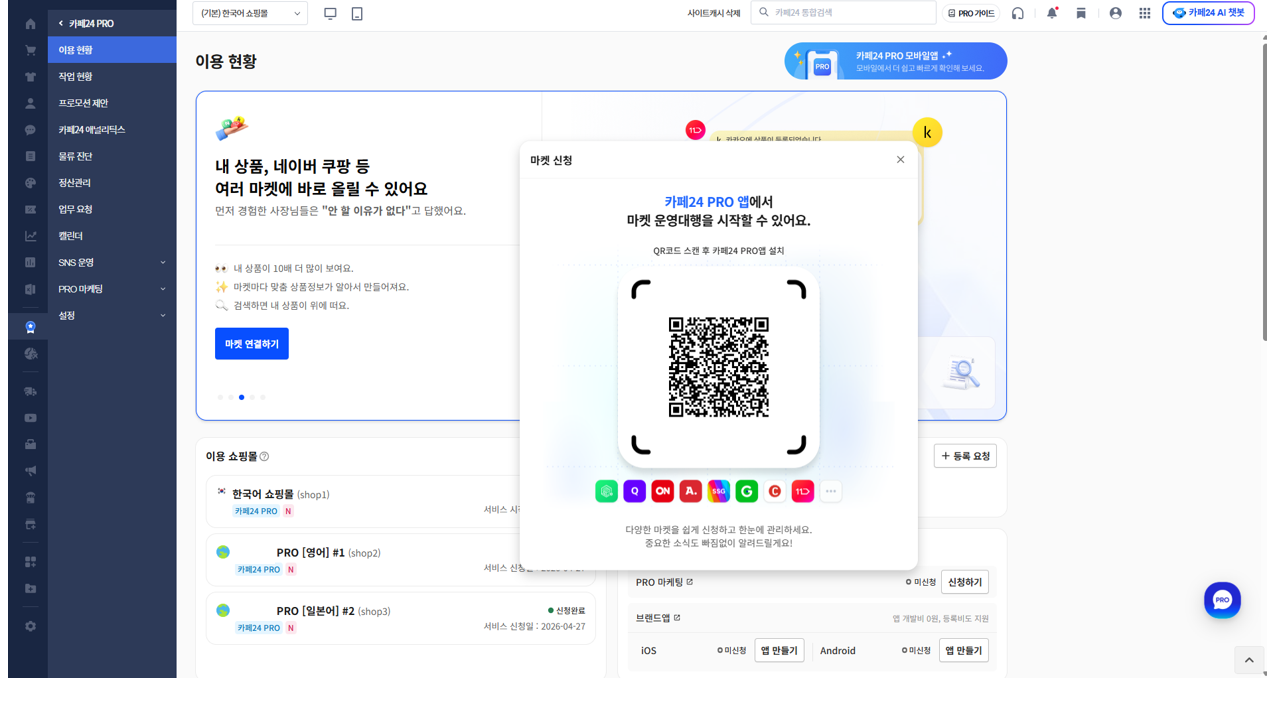Open 한국어 쇼핑몰 (shop1) card
Viewport: 1280px width, 702px height.
tap(400, 502)
